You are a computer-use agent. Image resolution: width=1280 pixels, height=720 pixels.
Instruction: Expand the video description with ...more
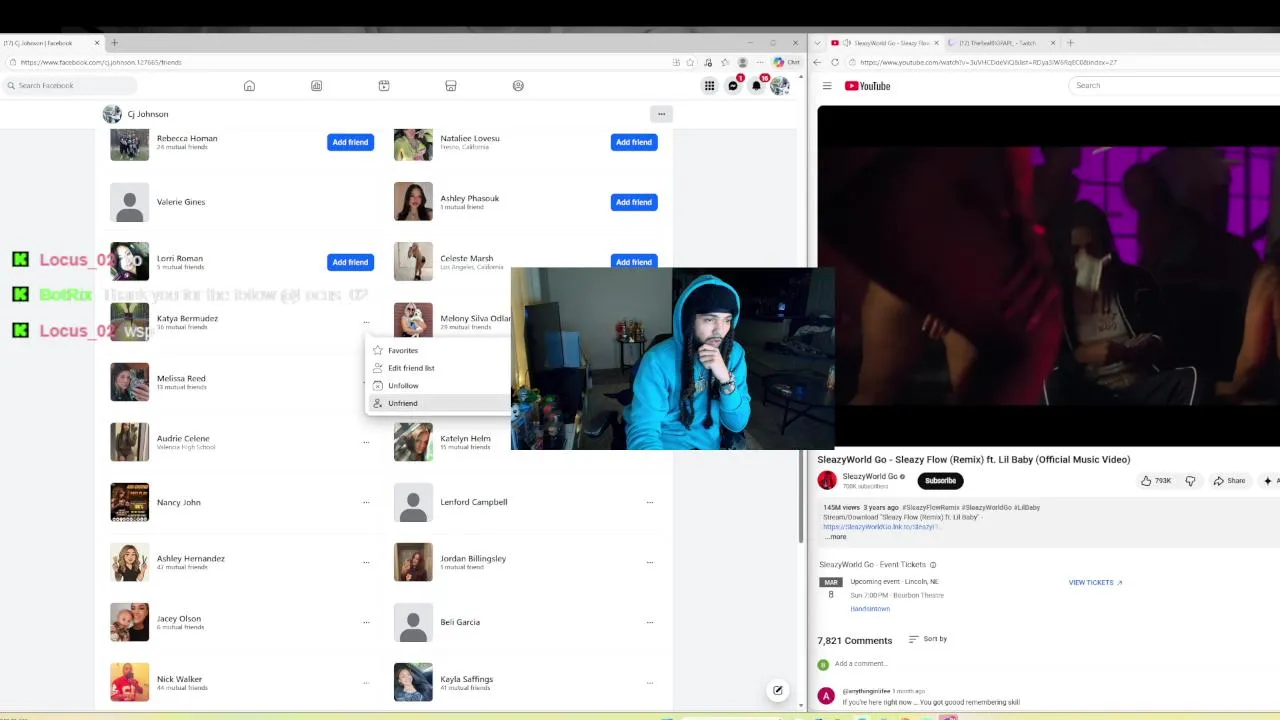pos(835,537)
